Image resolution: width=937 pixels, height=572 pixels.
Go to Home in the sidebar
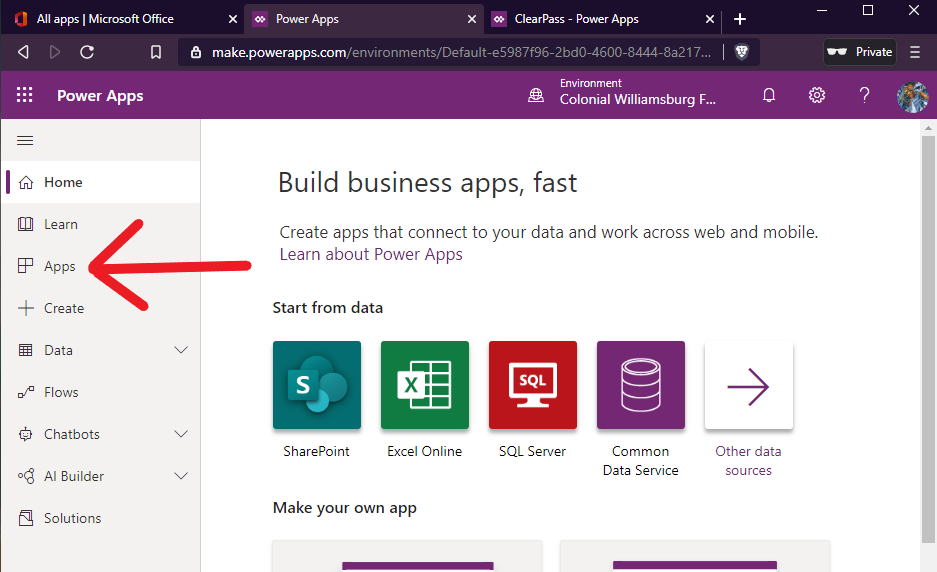pyautogui.click(x=101, y=182)
